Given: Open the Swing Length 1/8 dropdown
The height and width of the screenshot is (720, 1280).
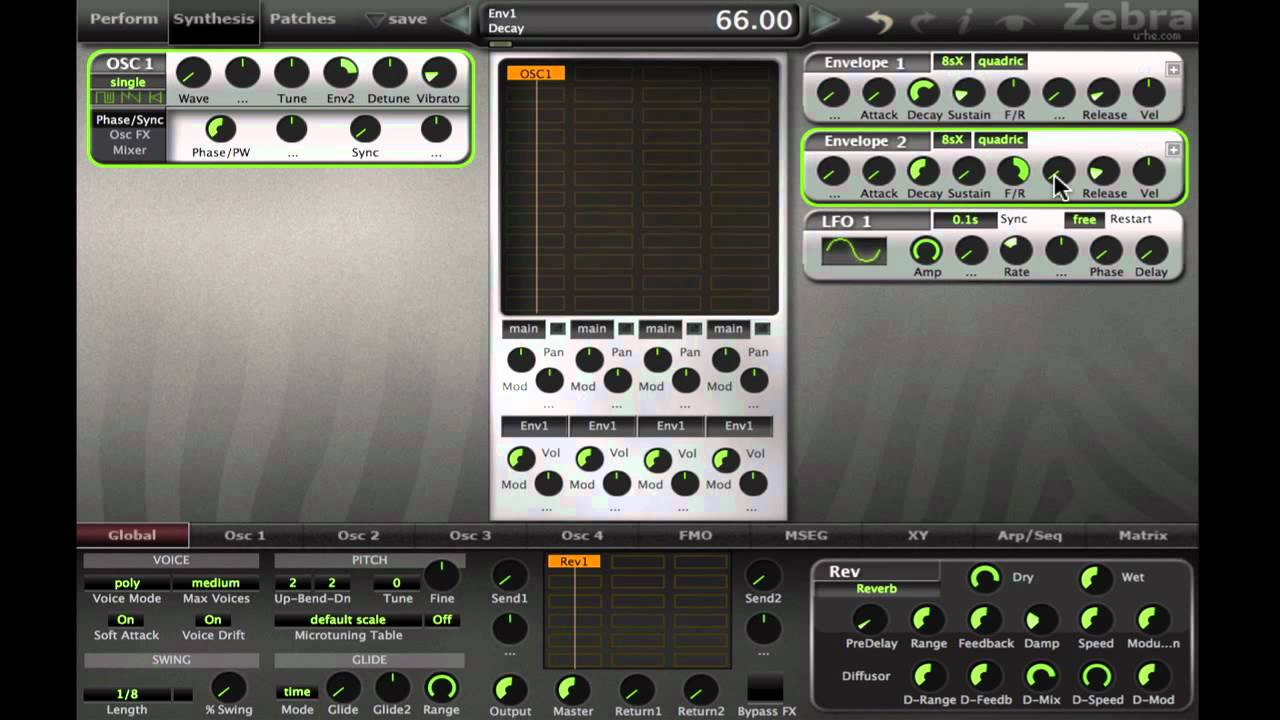Looking at the screenshot, I should tap(127, 694).
